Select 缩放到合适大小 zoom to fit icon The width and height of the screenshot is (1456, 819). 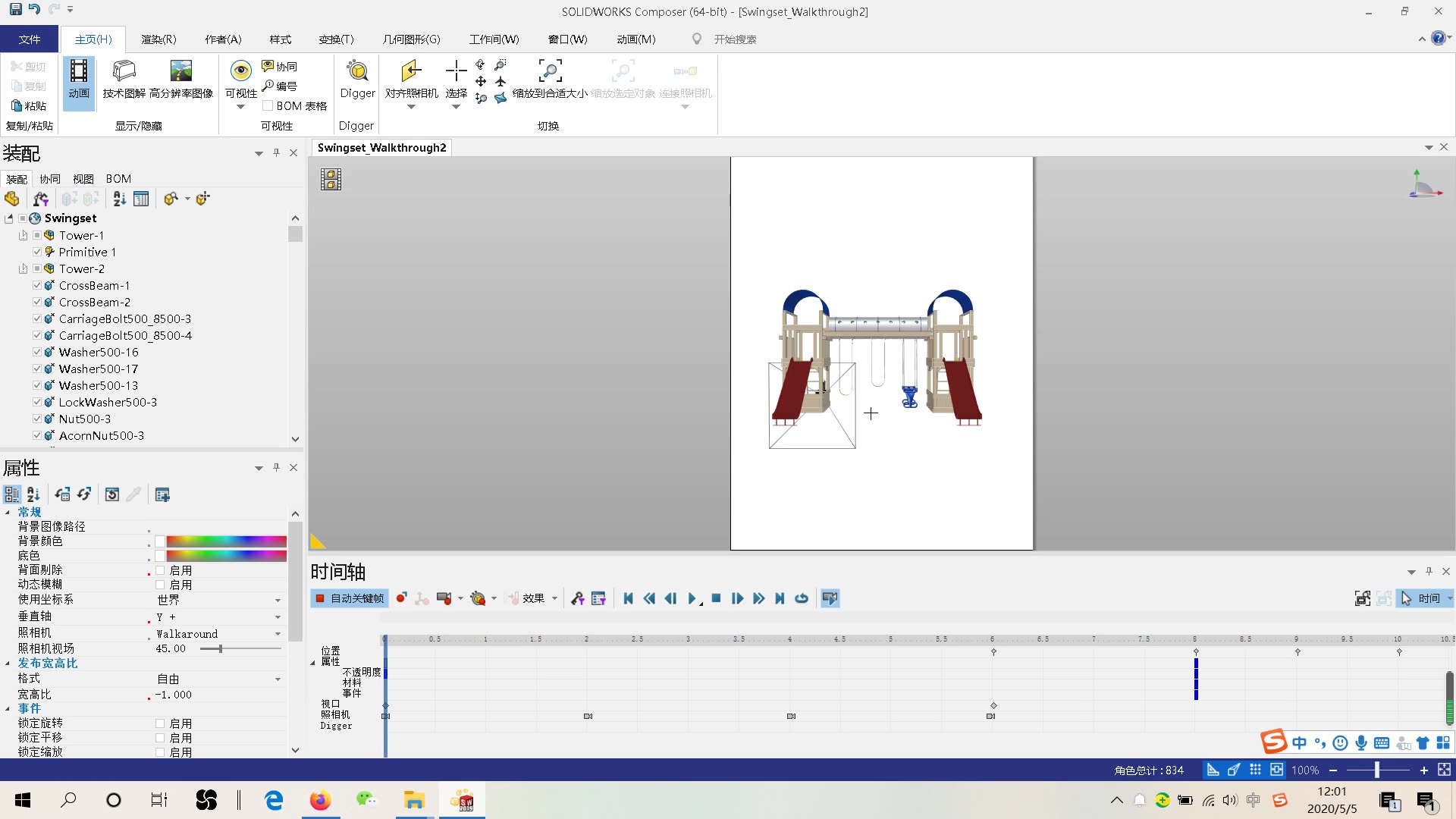tap(550, 72)
